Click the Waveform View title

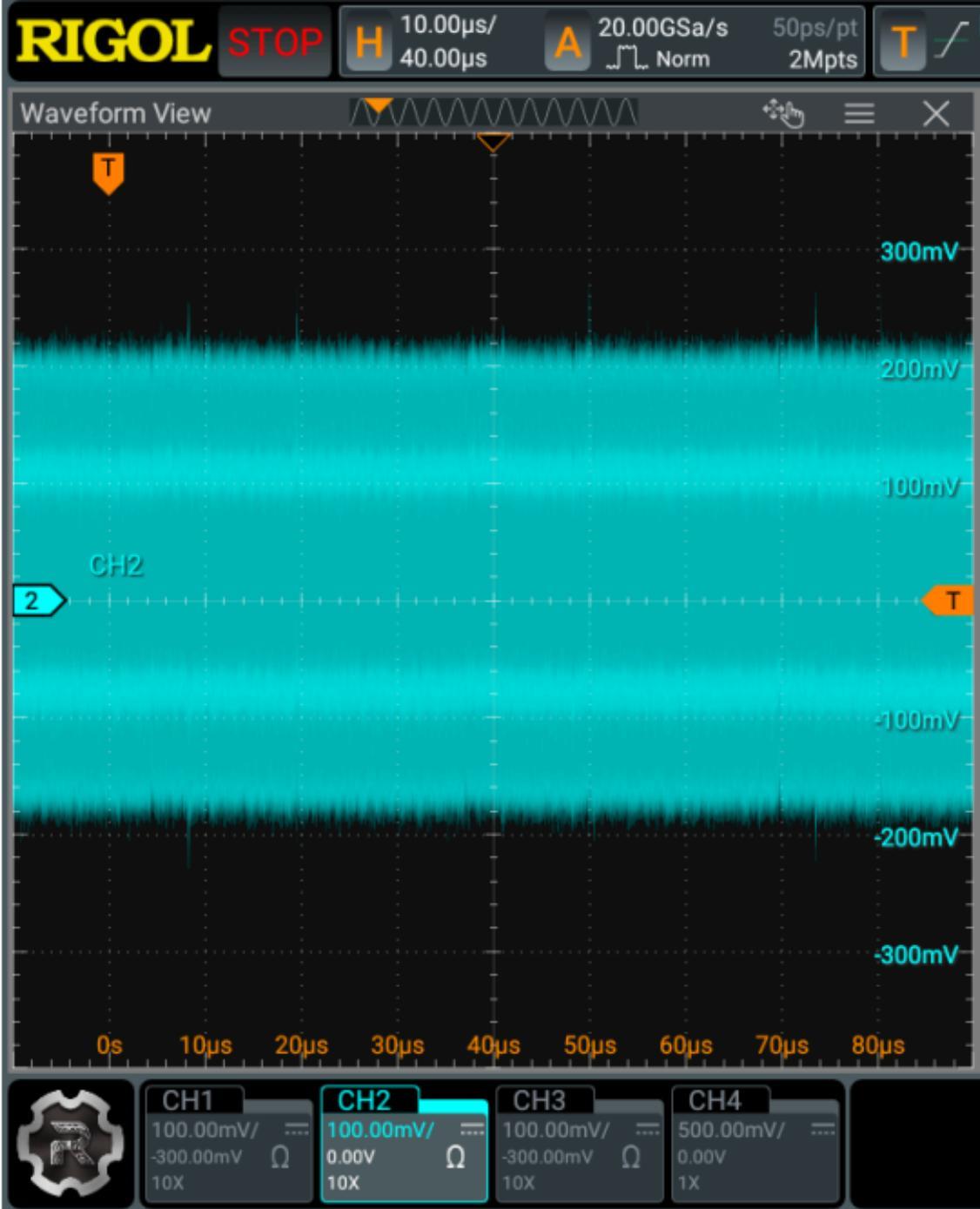(x=116, y=113)
